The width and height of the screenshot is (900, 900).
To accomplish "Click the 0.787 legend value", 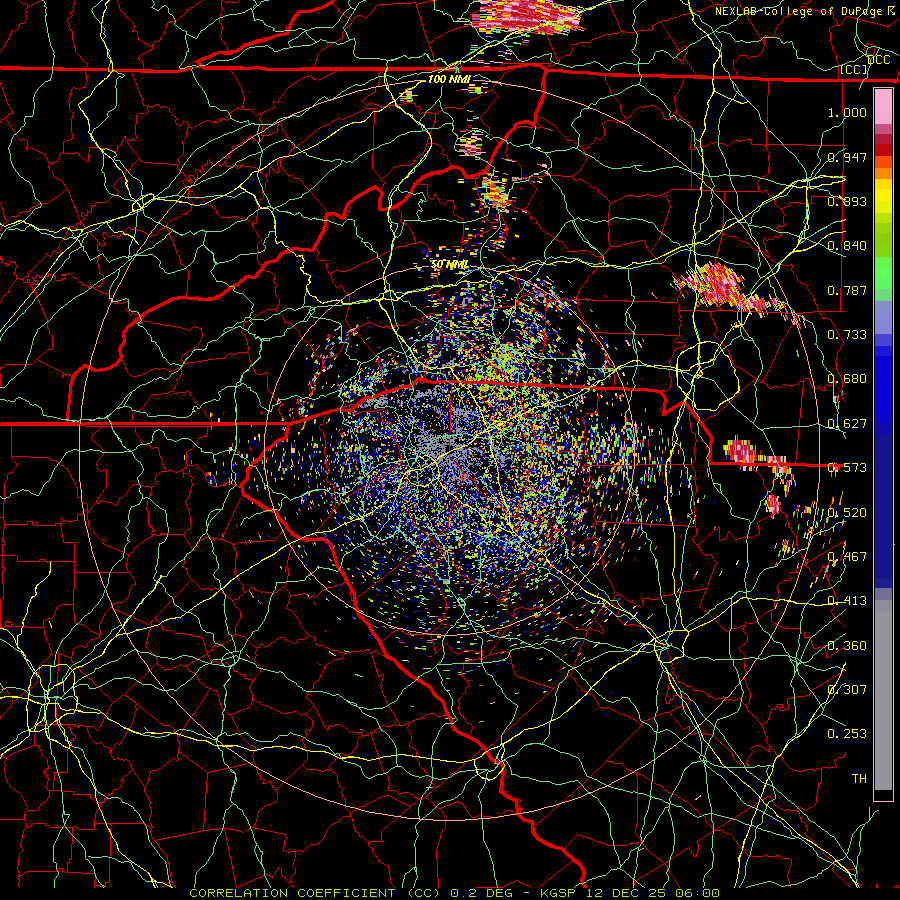I will click(x=847, y=290).
